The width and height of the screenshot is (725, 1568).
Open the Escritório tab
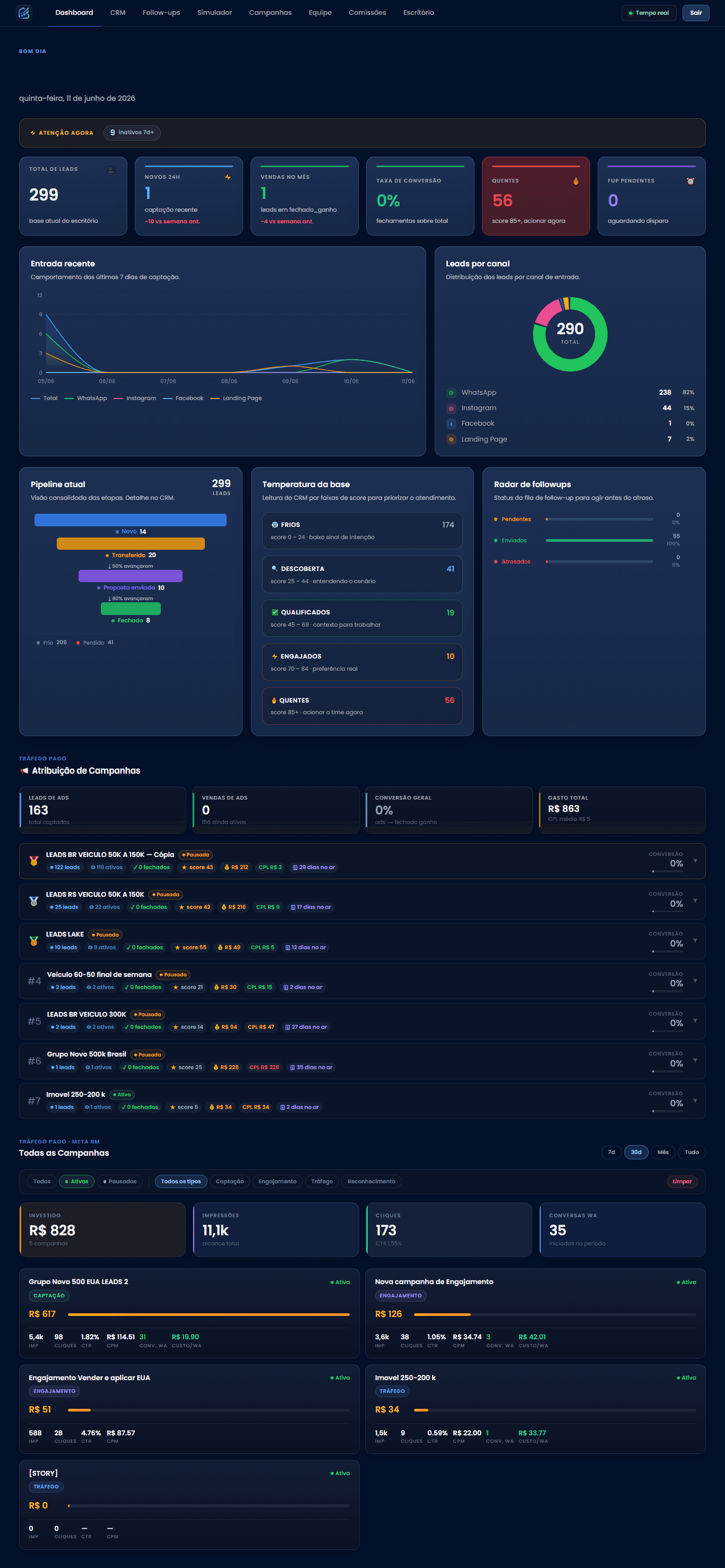tap(418, 13)
